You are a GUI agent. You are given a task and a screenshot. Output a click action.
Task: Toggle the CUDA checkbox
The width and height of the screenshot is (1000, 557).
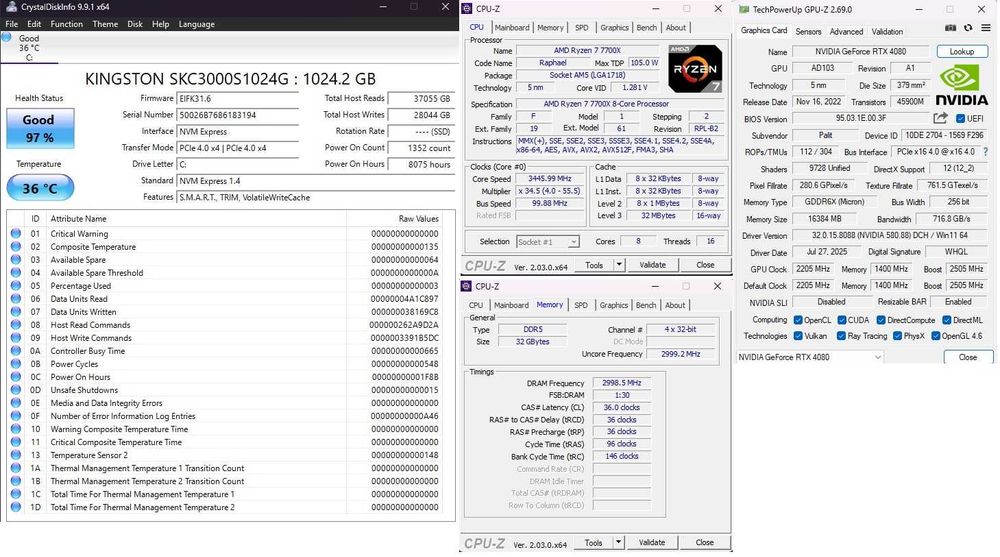coord(842,320)
